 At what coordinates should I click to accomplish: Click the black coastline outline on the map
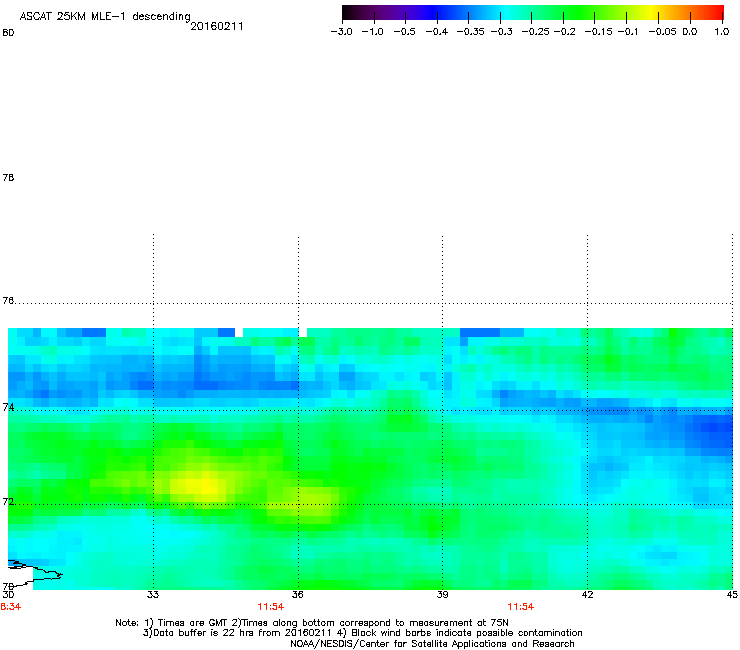(x=35, y=574)
